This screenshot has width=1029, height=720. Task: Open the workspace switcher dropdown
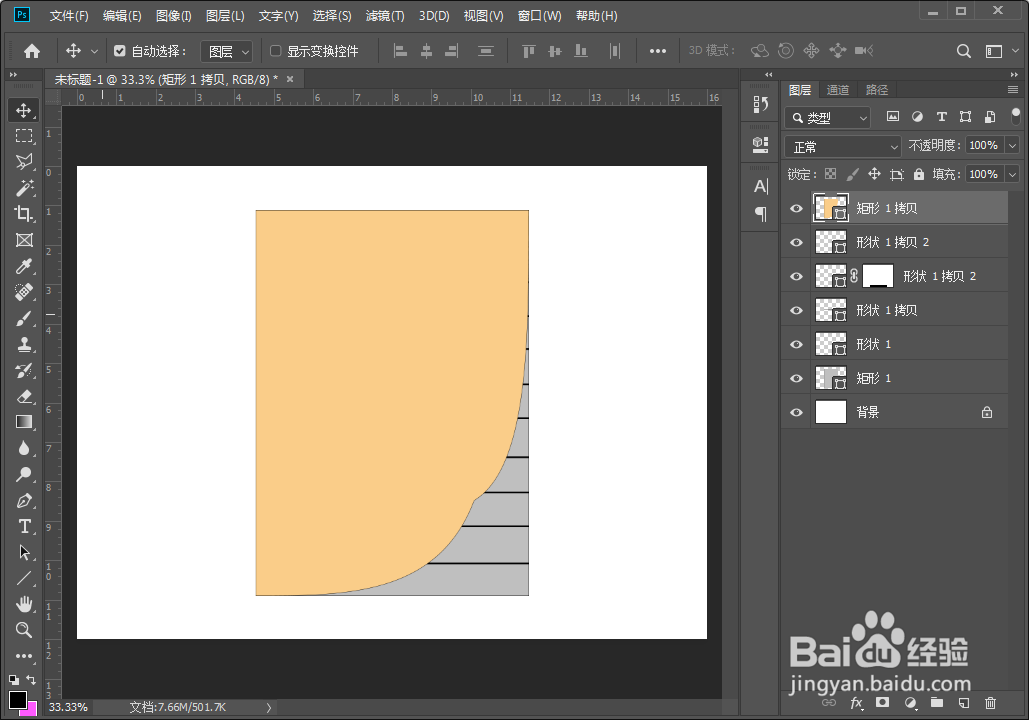point(999,51)
